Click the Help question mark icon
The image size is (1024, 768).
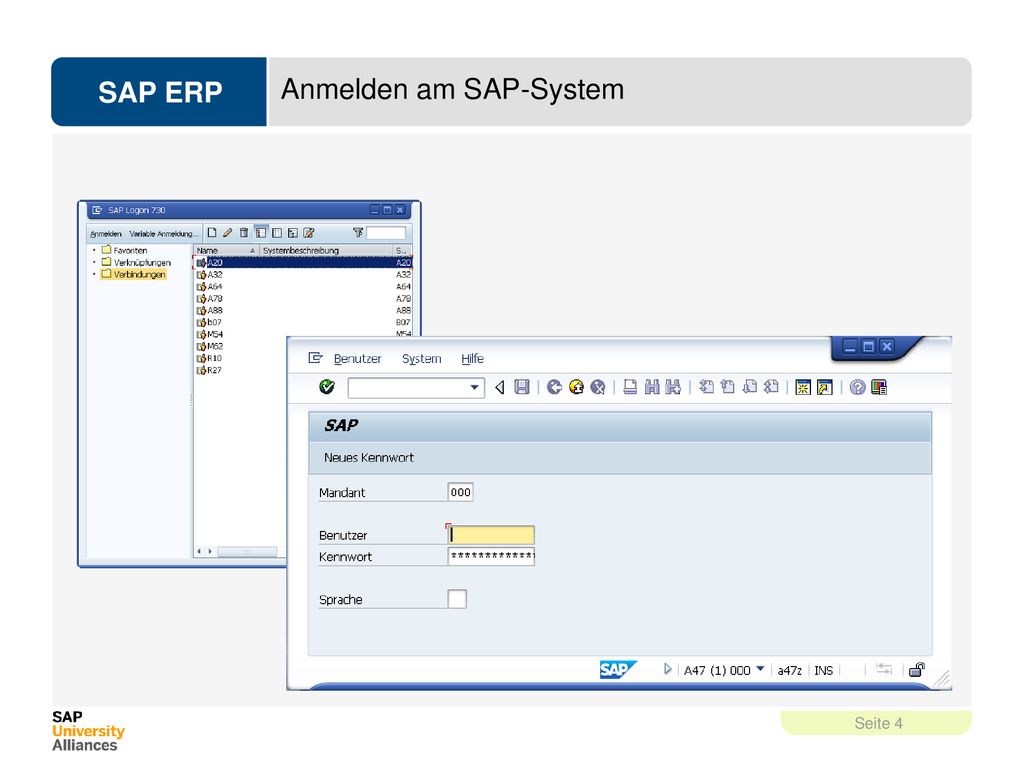point(857,387)
